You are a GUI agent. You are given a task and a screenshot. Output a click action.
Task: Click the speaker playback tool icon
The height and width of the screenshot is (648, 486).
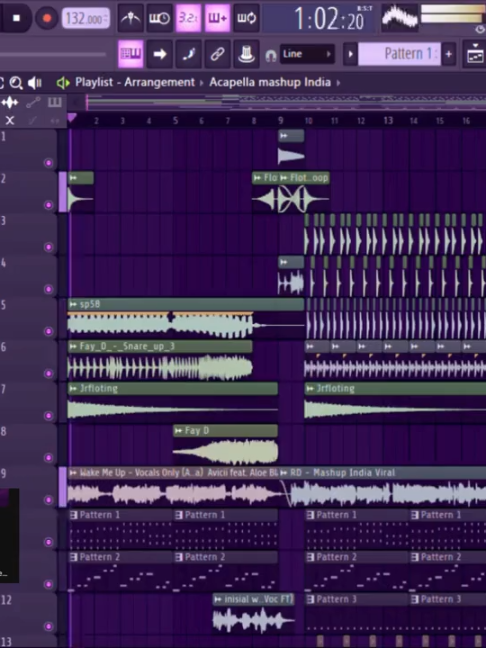35,83
